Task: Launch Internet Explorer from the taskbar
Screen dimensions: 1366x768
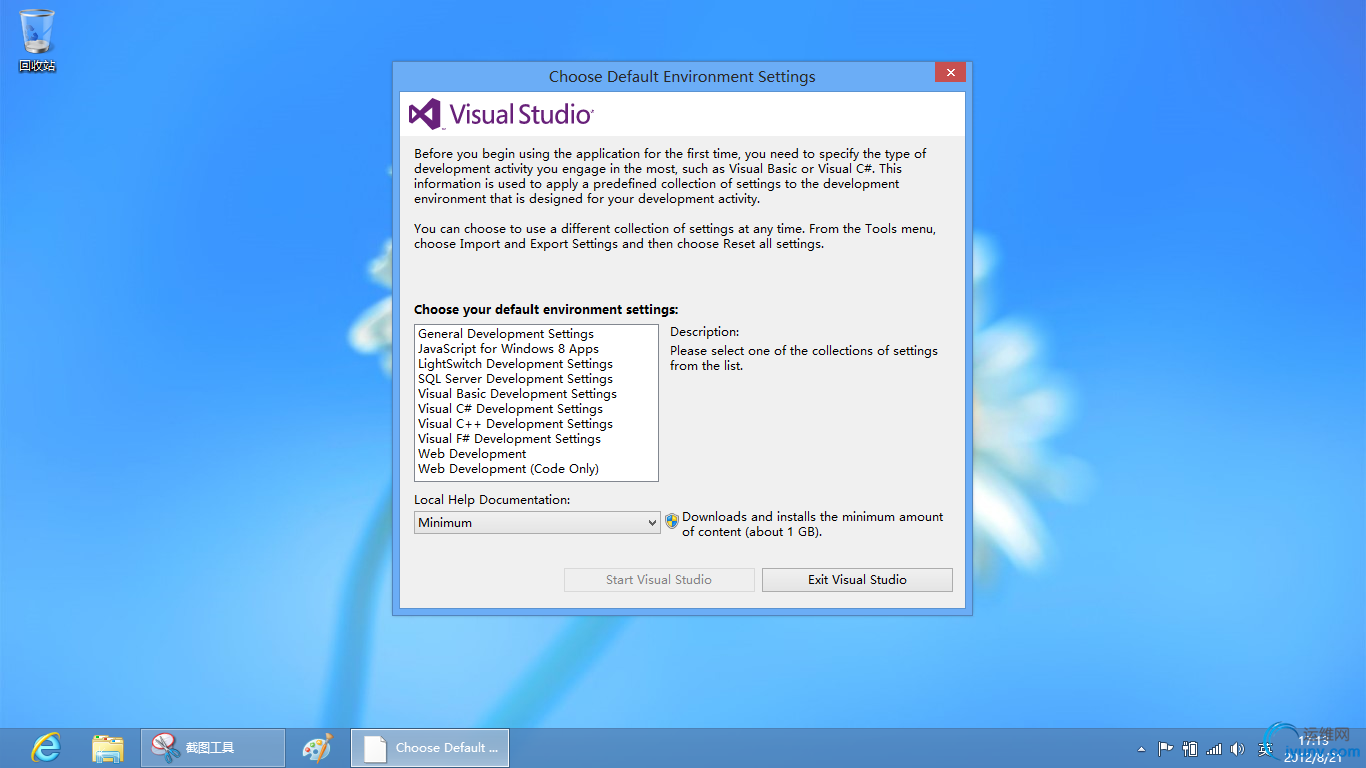Action: coord(46,747)
